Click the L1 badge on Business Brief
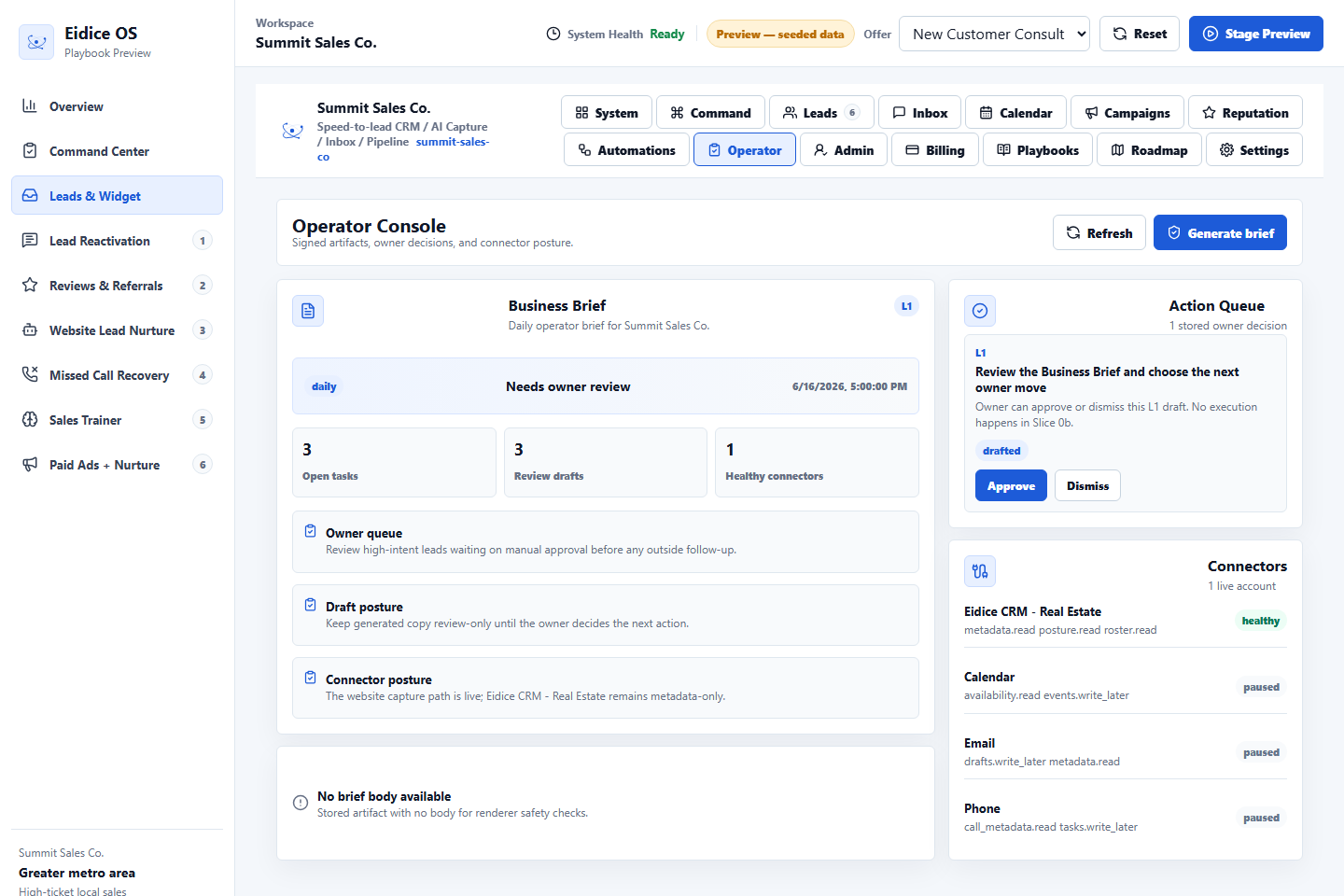Screen dimensions: 1344x896 (906, 306)
